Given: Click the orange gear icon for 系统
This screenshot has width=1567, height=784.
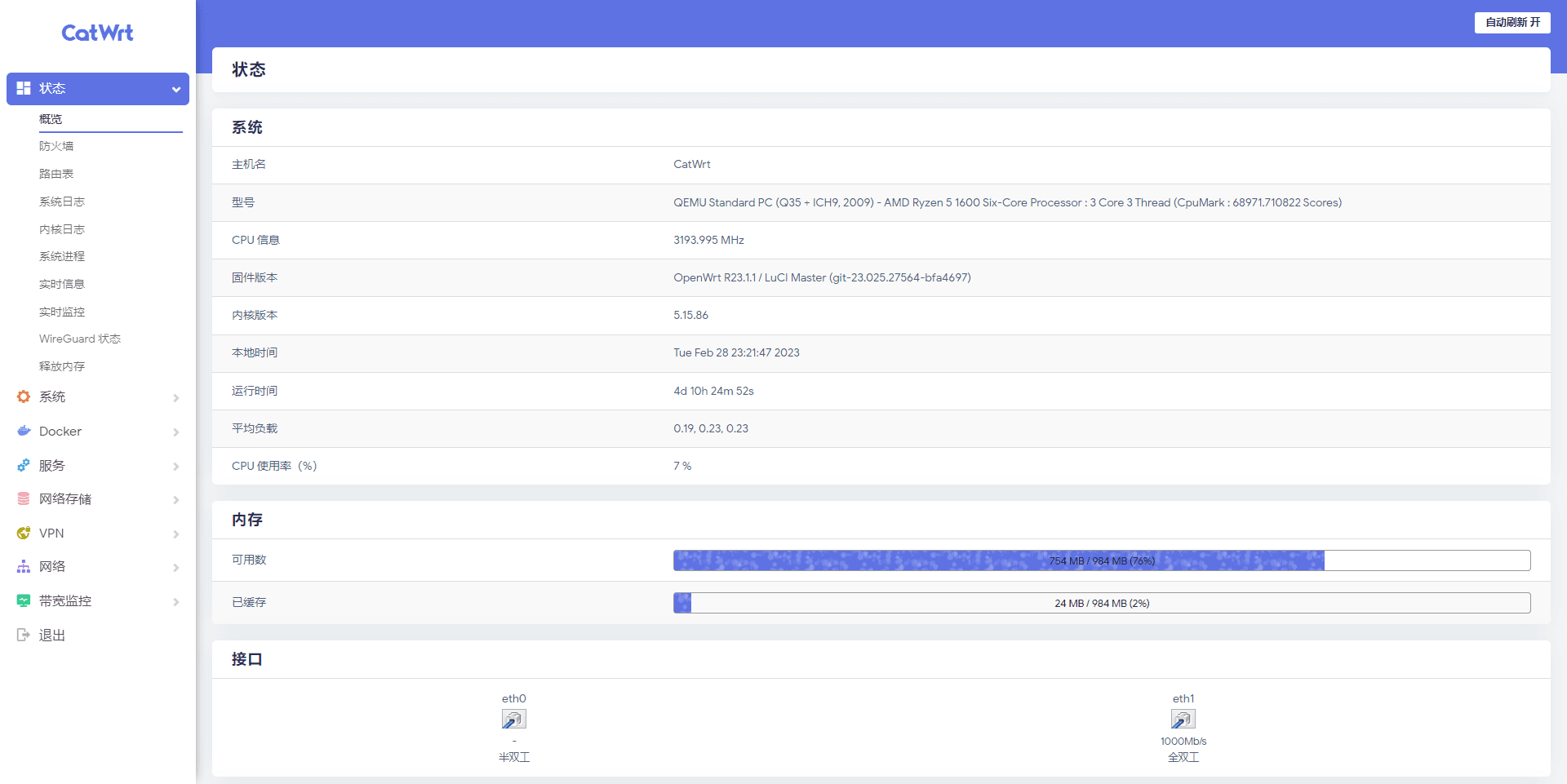Looking at the screenshot, I should point(24,396).
